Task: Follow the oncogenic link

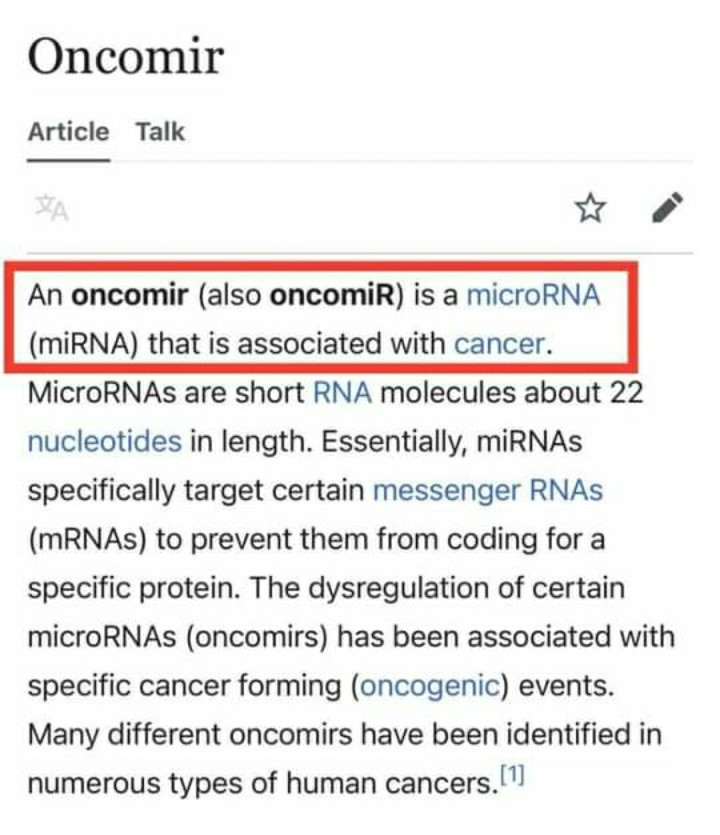Action: pyautogui.click(x=429, y=686)
